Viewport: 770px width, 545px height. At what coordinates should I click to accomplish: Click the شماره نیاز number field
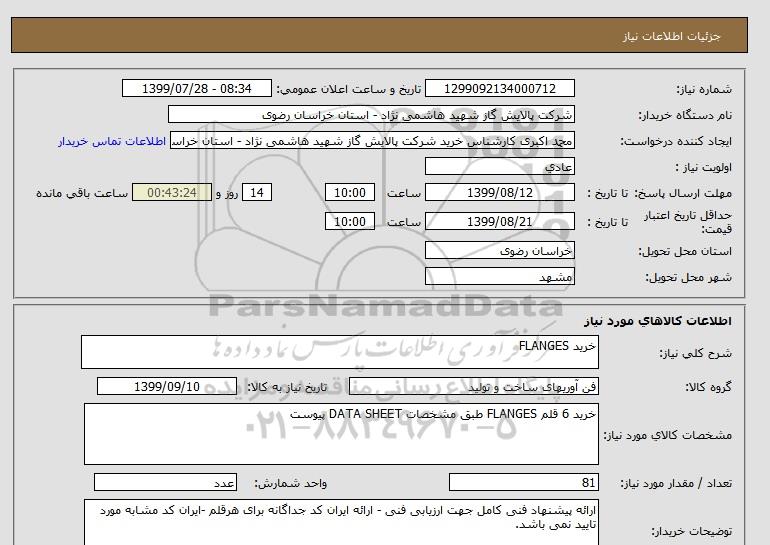coord(499,88)
